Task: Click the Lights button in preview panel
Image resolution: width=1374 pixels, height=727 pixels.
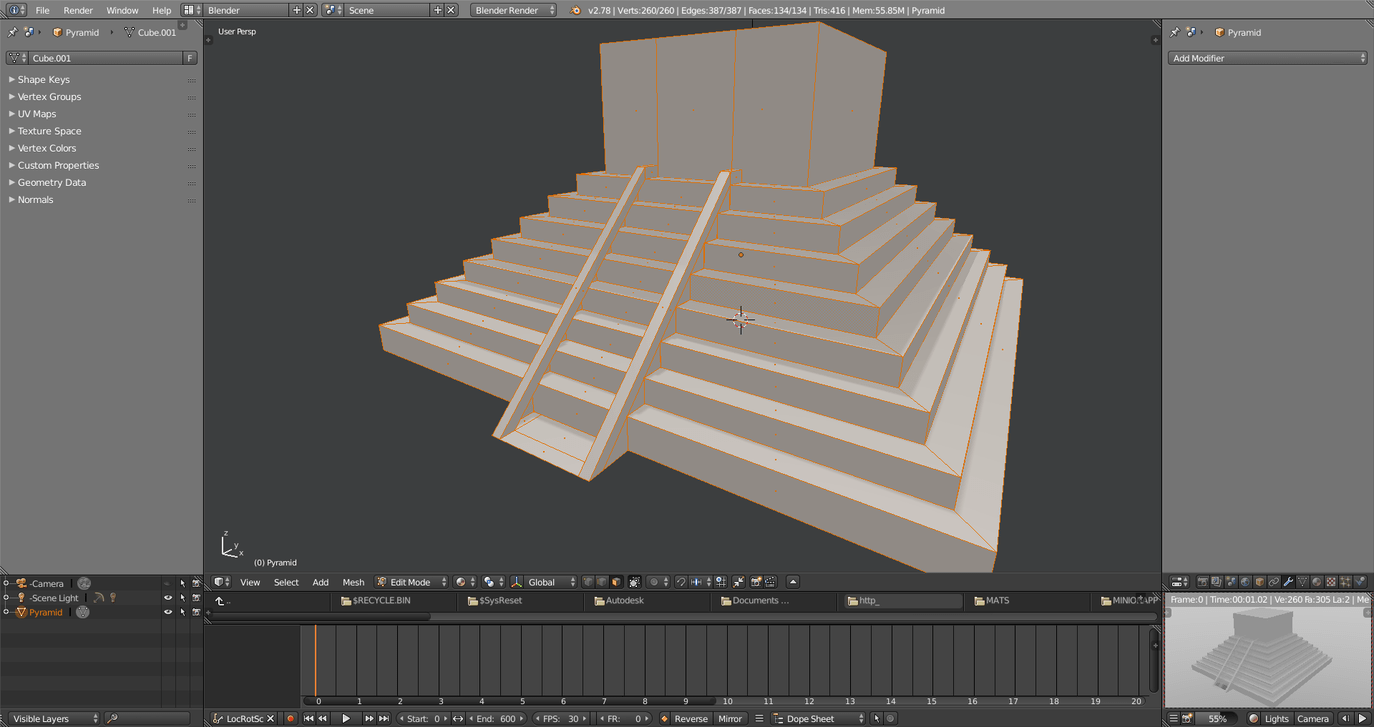Action: click(1276, 718)
